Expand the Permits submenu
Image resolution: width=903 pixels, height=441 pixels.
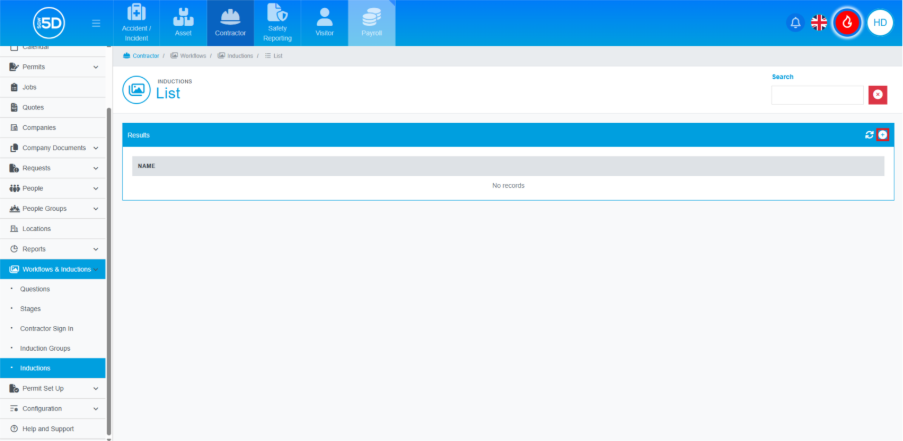tap(95, 67)
